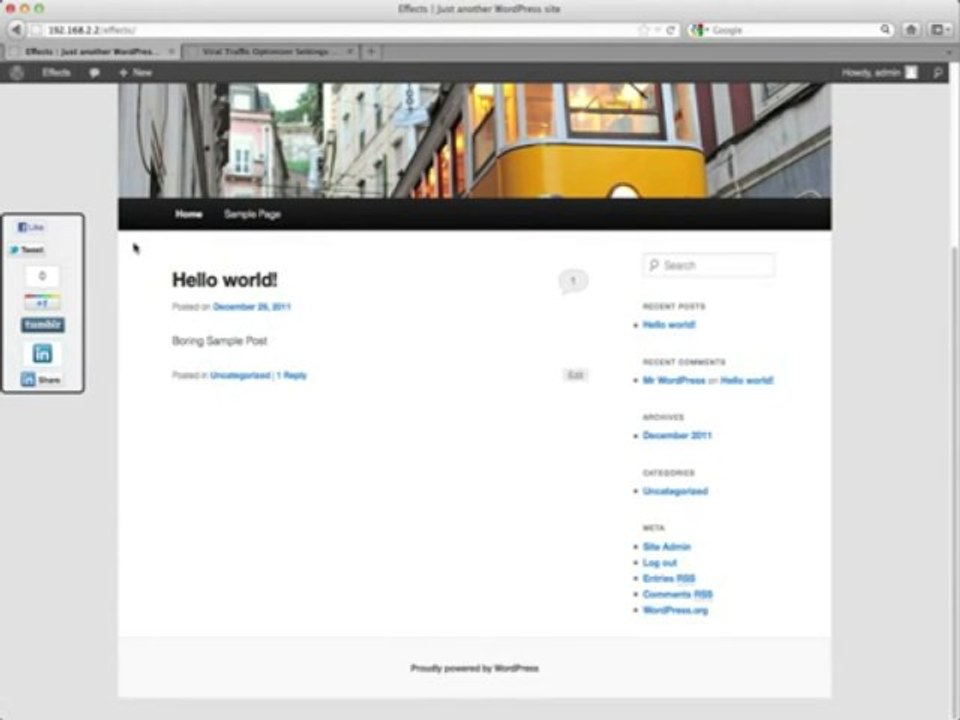The width and height of the screenshot is (960, 720).
Task: Open the New menu in admin bar
Action: (135, 72)
